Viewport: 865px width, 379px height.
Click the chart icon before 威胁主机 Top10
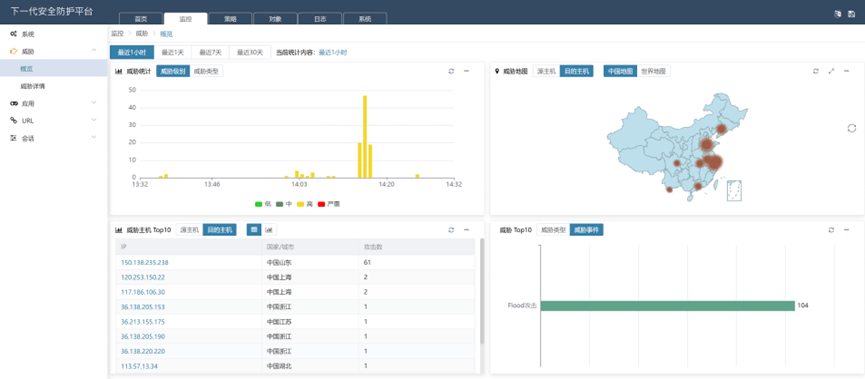pyautogui.click(x=119, y=229)
